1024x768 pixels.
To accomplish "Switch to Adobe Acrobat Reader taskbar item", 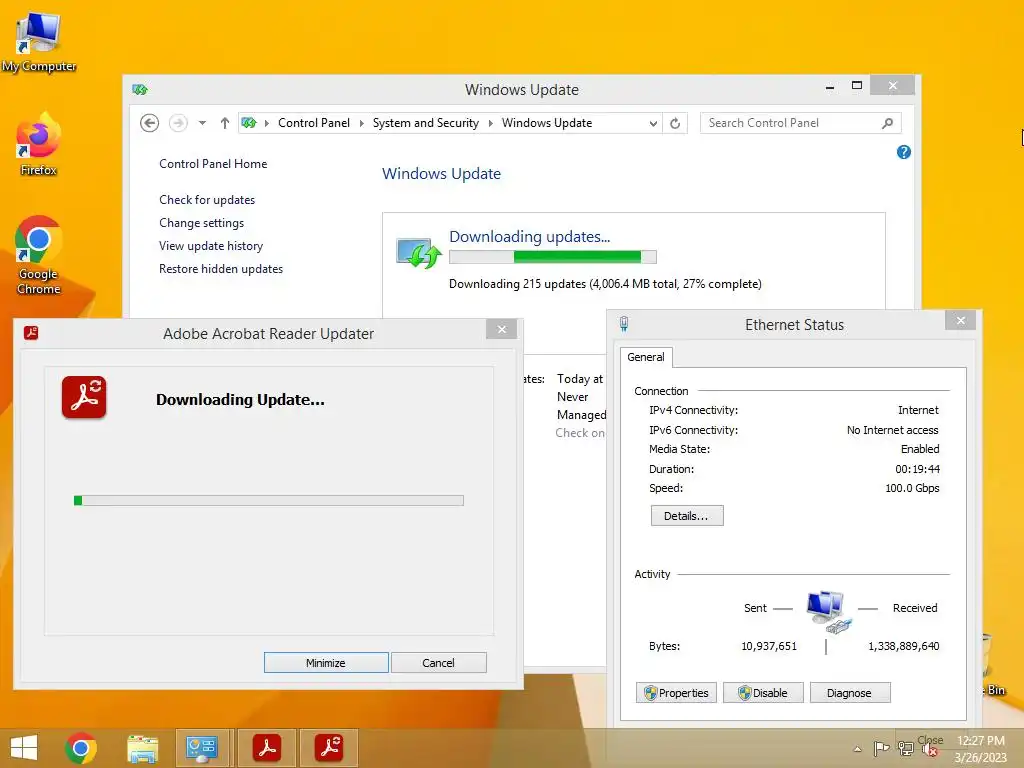I will coord(267,748).
